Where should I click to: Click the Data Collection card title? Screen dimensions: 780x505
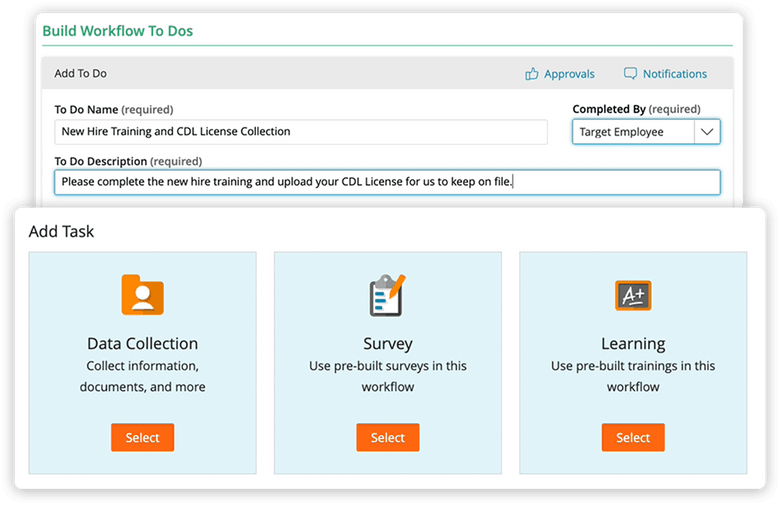tap(143, 344)
